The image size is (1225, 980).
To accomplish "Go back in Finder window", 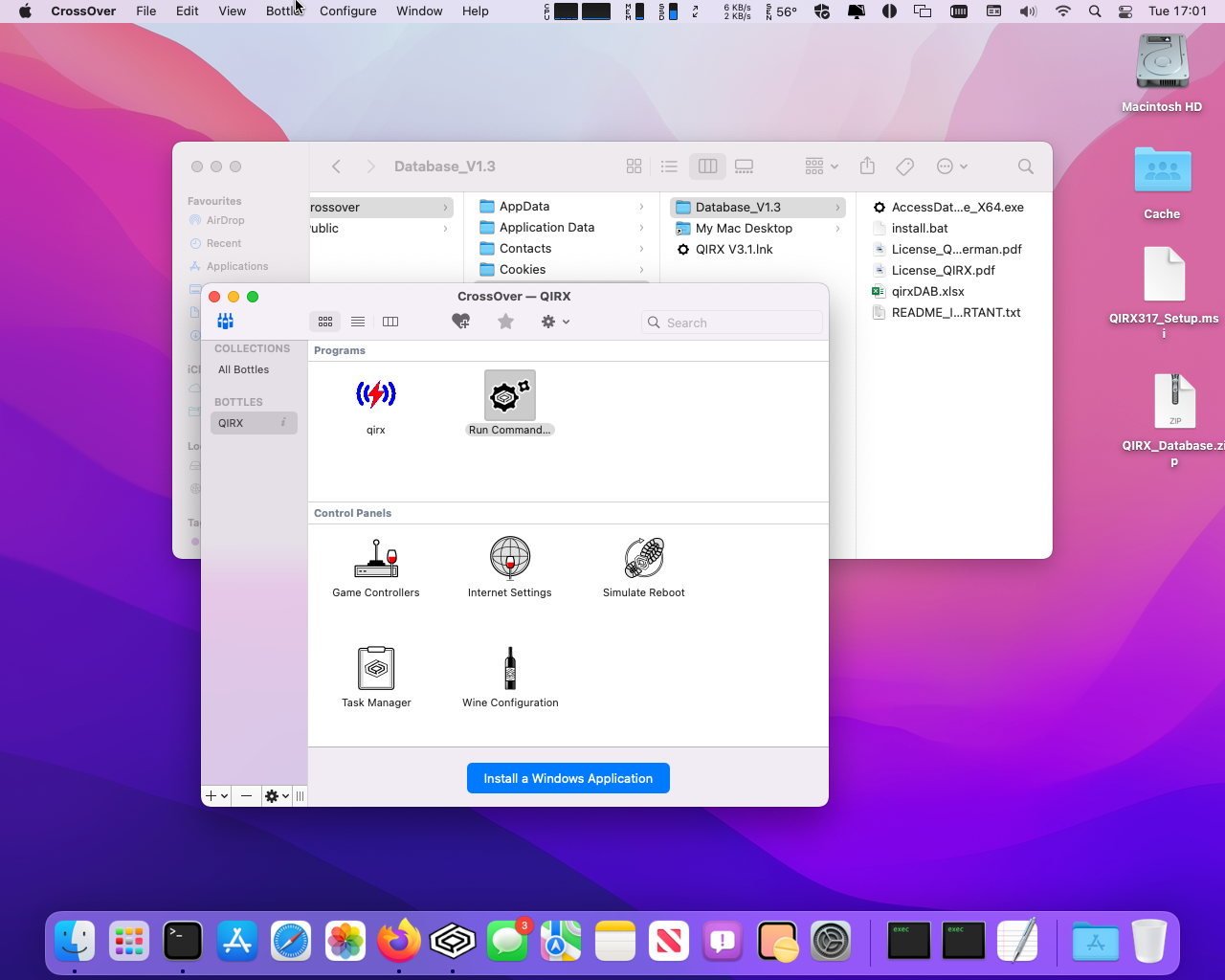I will (336, 167).
